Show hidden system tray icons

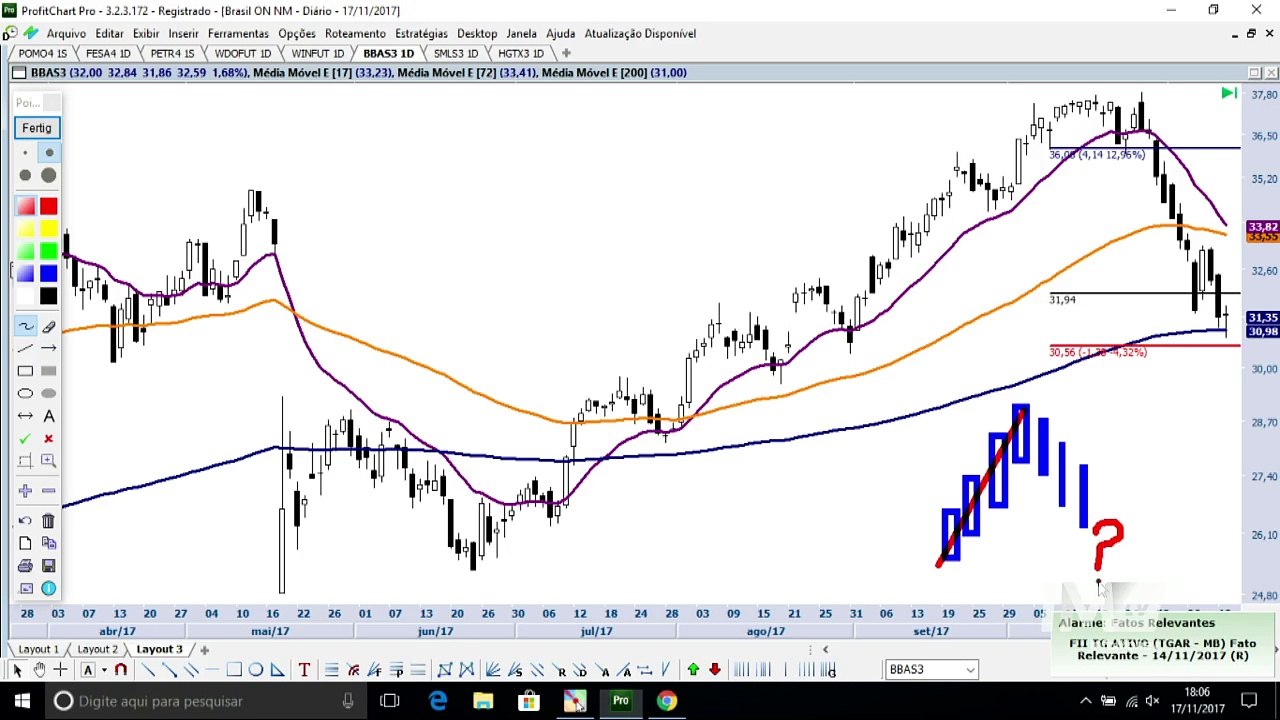[1086, 701]
